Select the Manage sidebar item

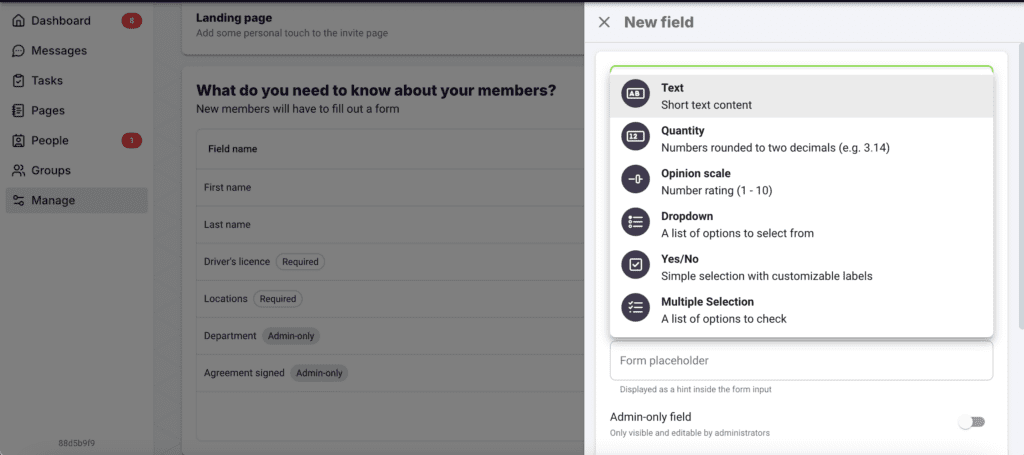53,201
